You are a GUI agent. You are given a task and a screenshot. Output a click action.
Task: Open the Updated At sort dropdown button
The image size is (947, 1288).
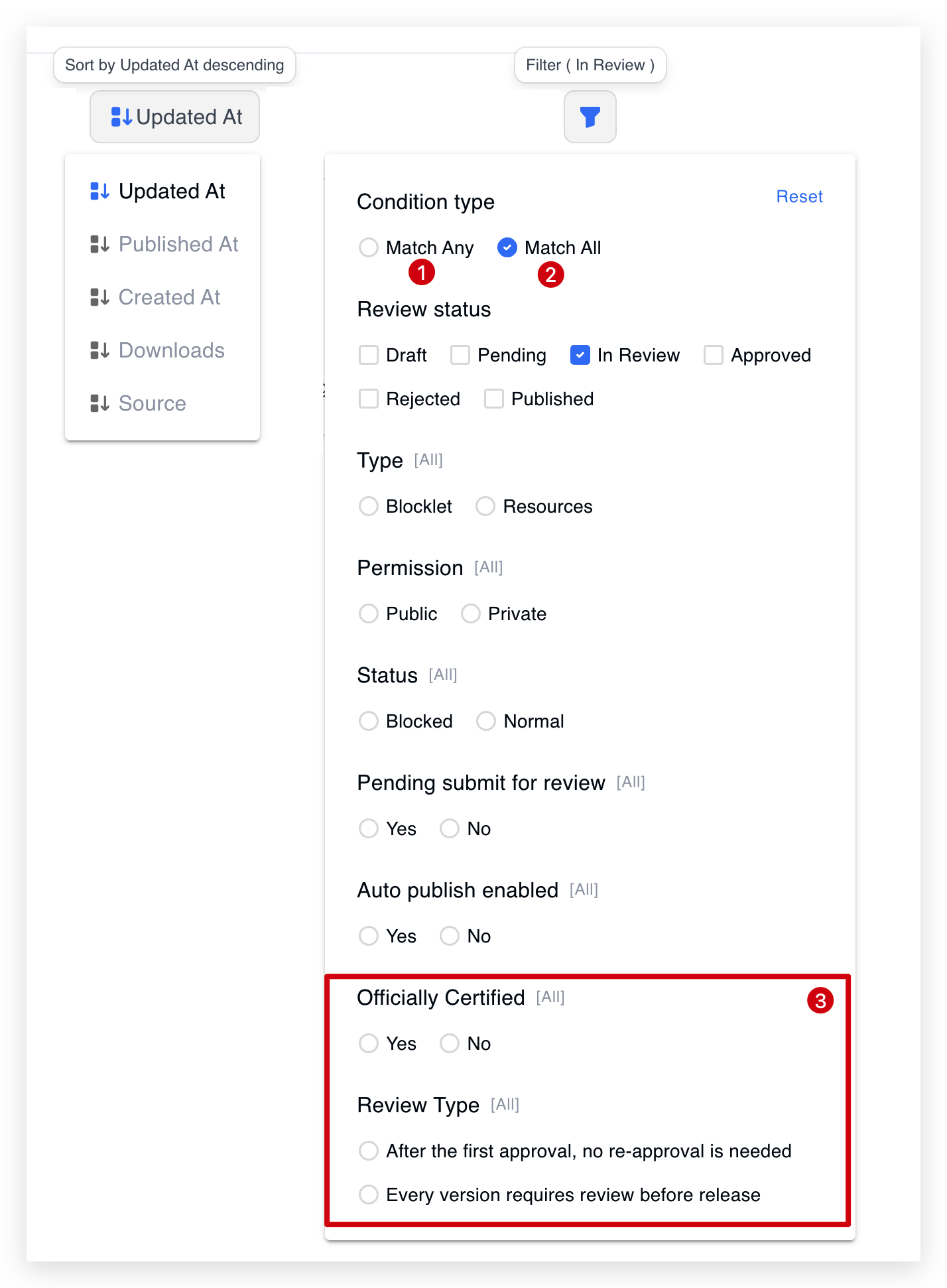tap(175, 117)
